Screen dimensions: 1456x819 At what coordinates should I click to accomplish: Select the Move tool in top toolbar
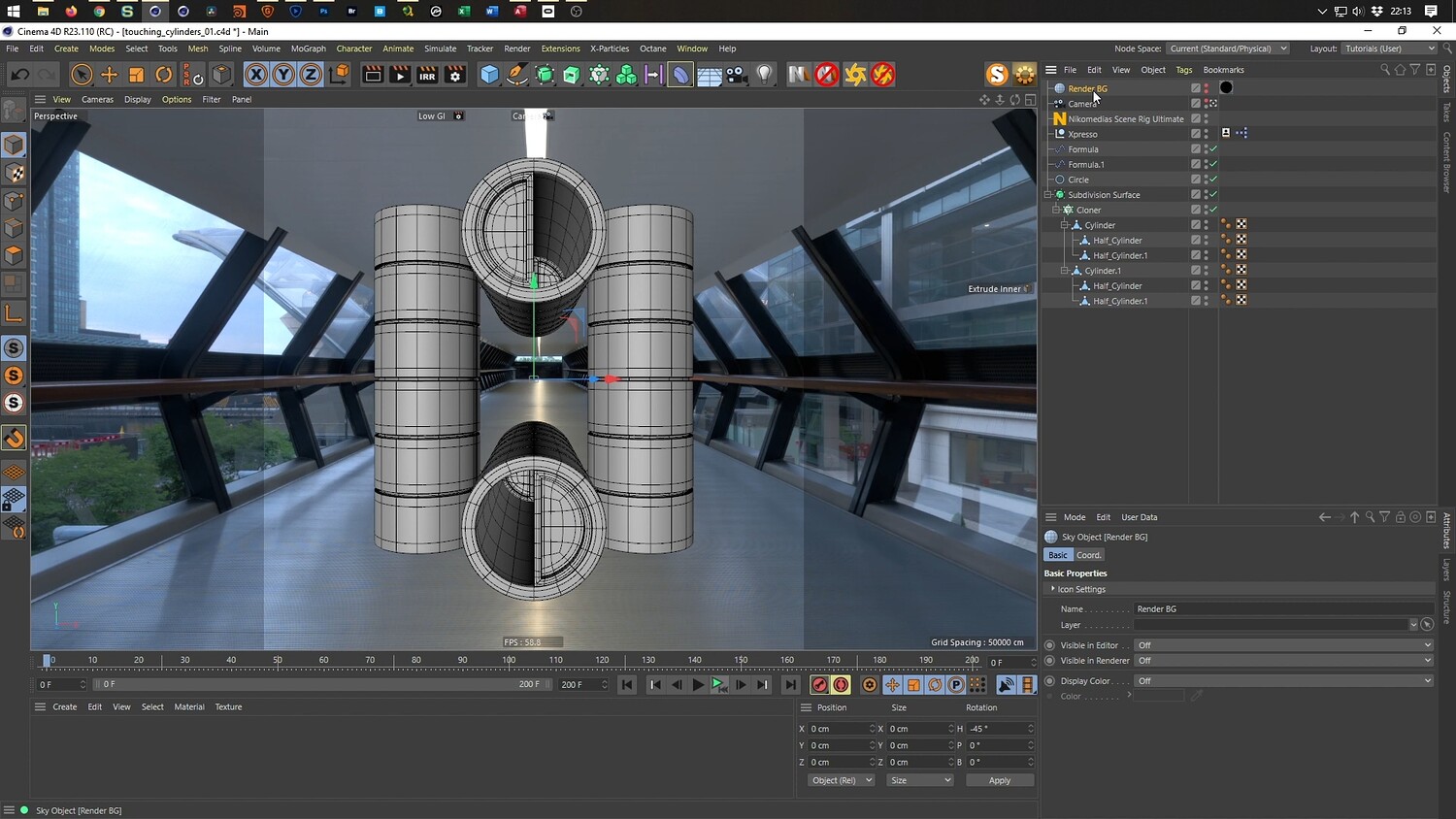coord(109,75)
